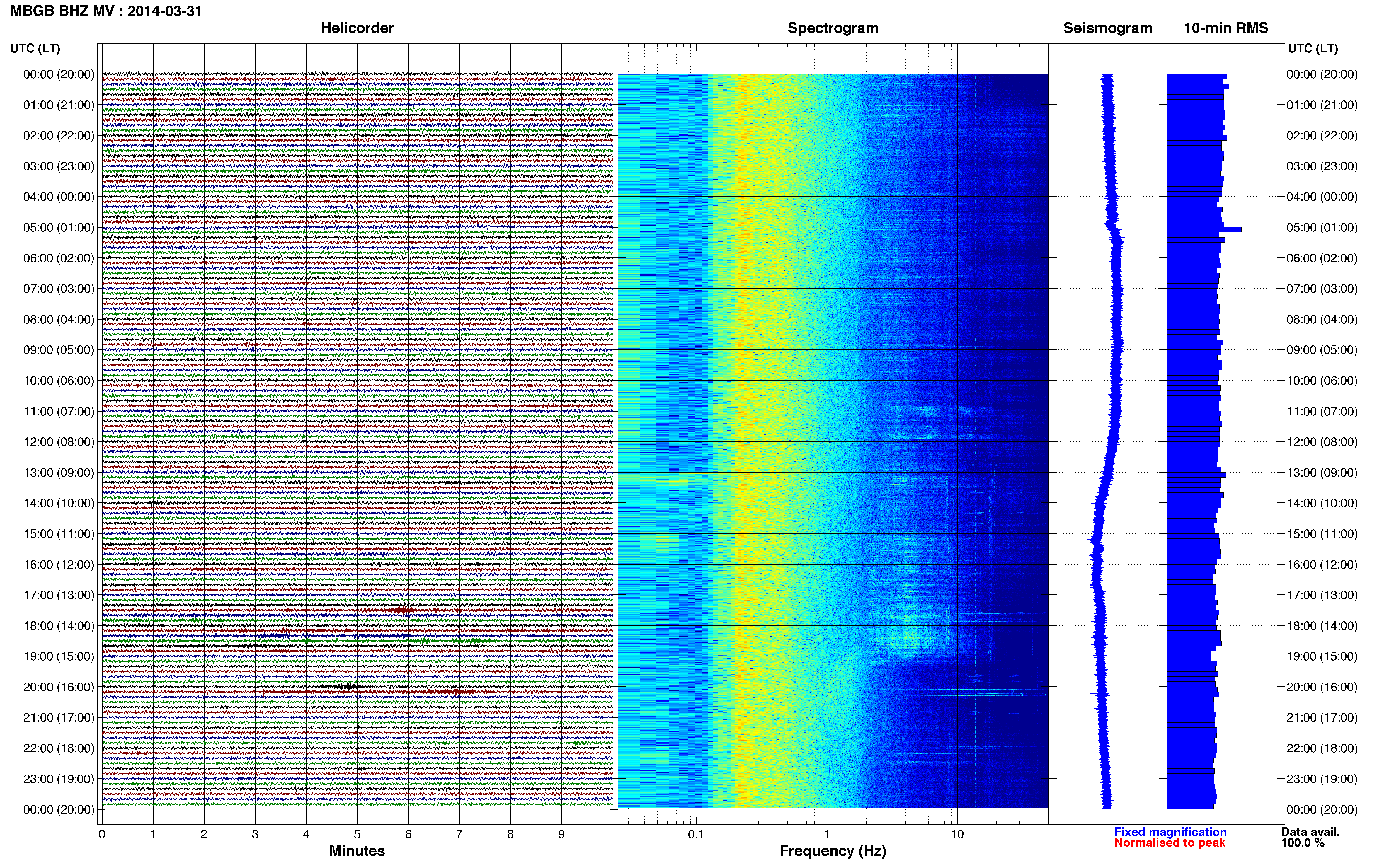The image size is (1389, 868).
Task: Click '18:00 (14:00)' on the right time axis
Action: tap(1322, 626)
